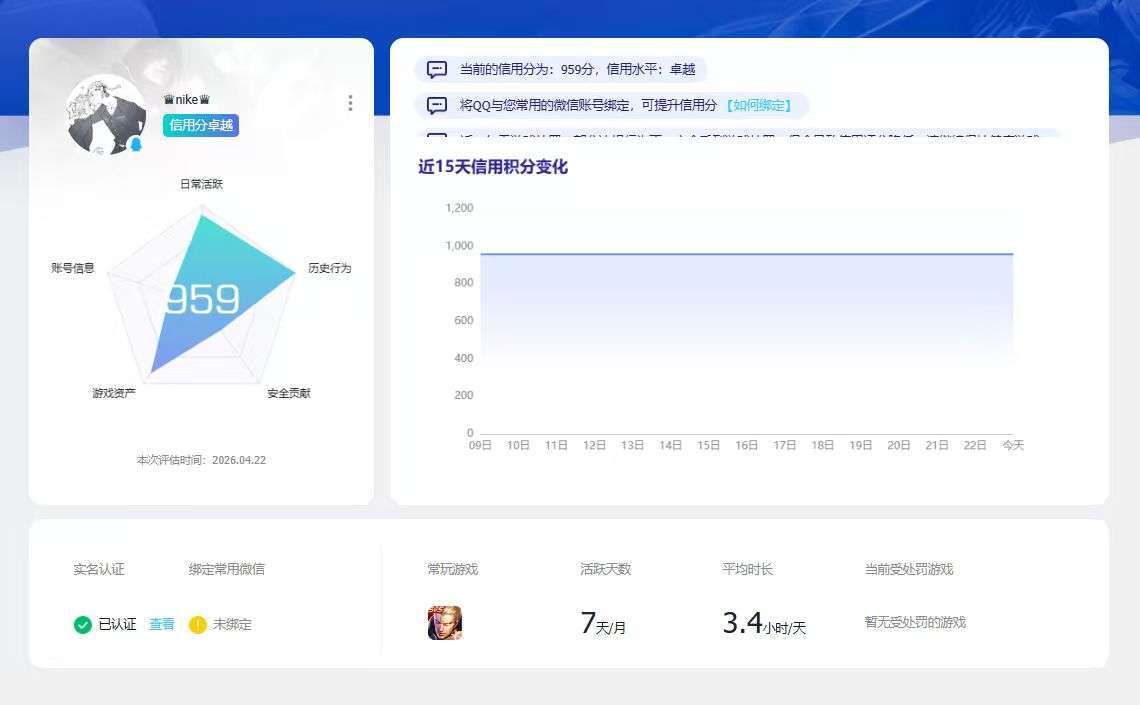Click the nike profile avatar

point(106,115)
